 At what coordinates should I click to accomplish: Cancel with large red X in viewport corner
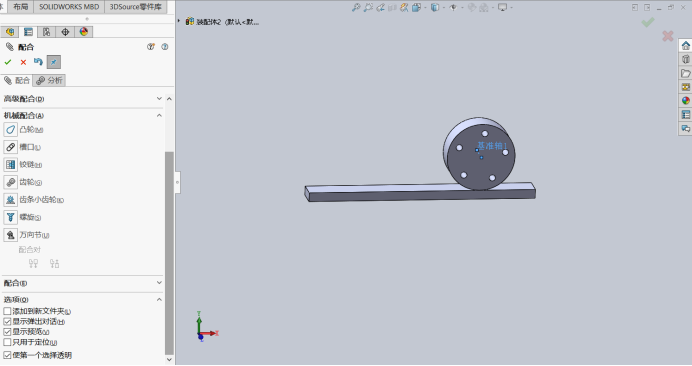click(668, 36)
